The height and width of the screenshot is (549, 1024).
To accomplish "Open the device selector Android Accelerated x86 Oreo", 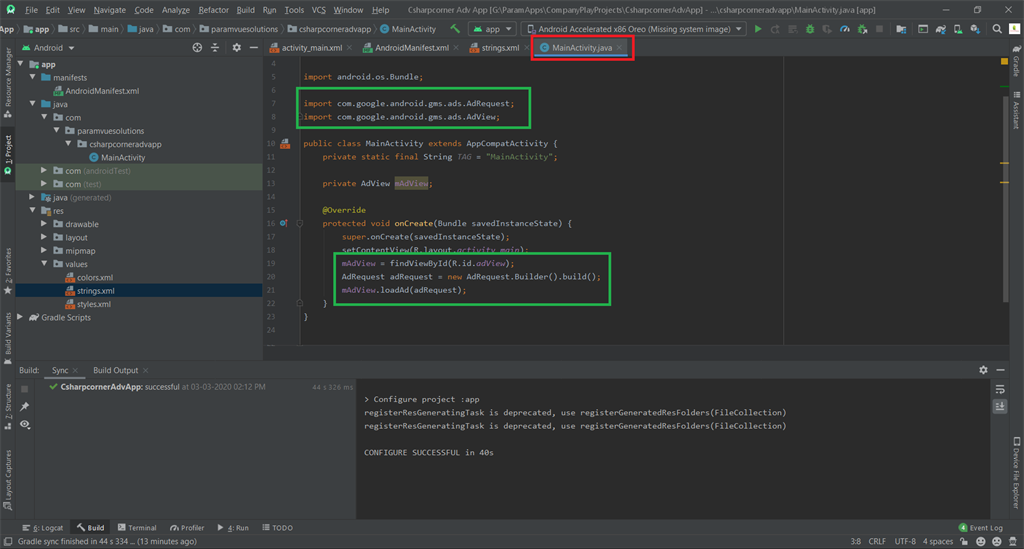I will point(634,29).
